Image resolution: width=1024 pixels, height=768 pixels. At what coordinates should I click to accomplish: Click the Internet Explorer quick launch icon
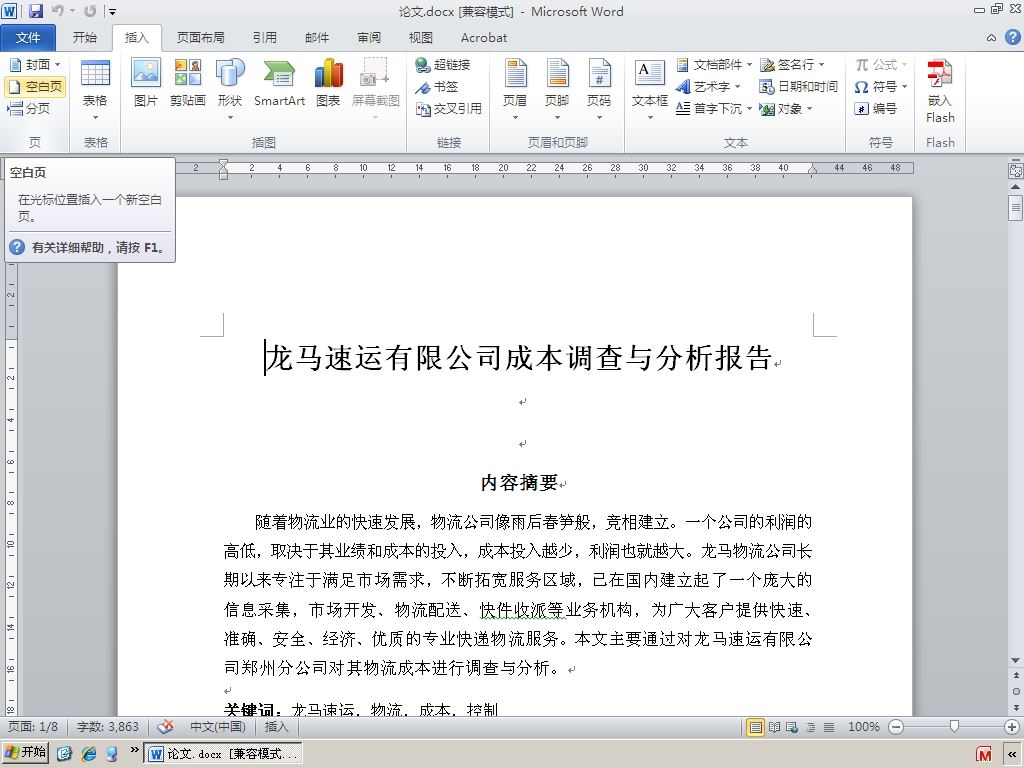(x=88, y=754)
